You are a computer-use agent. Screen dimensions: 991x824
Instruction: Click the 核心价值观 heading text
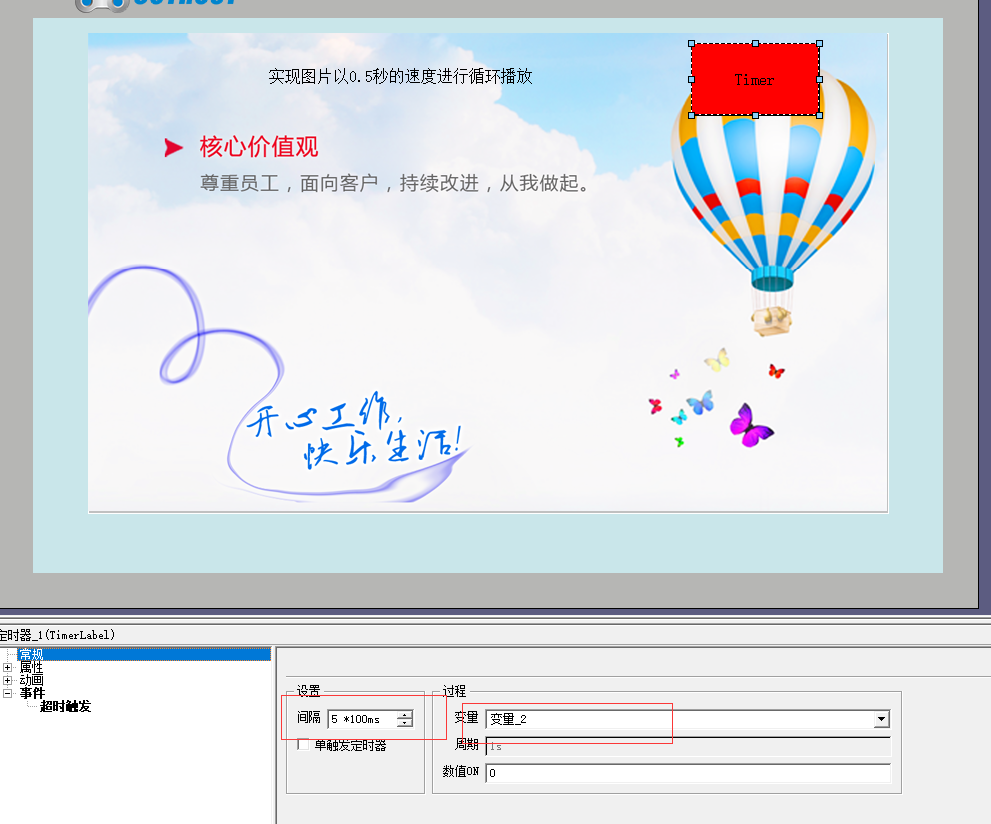click(258, 147)
